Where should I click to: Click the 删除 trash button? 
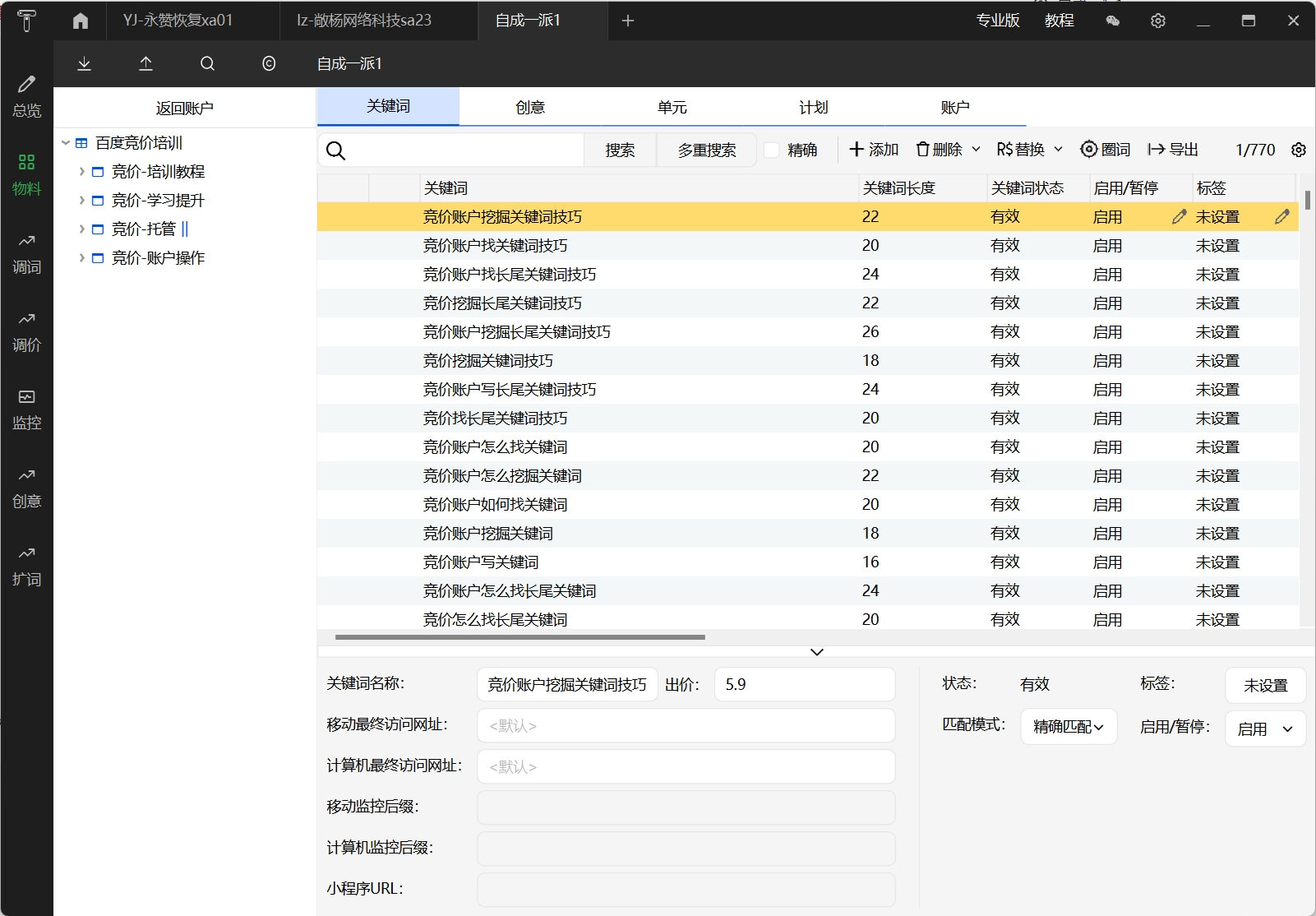pyautogui.click(x=940, y=150)
